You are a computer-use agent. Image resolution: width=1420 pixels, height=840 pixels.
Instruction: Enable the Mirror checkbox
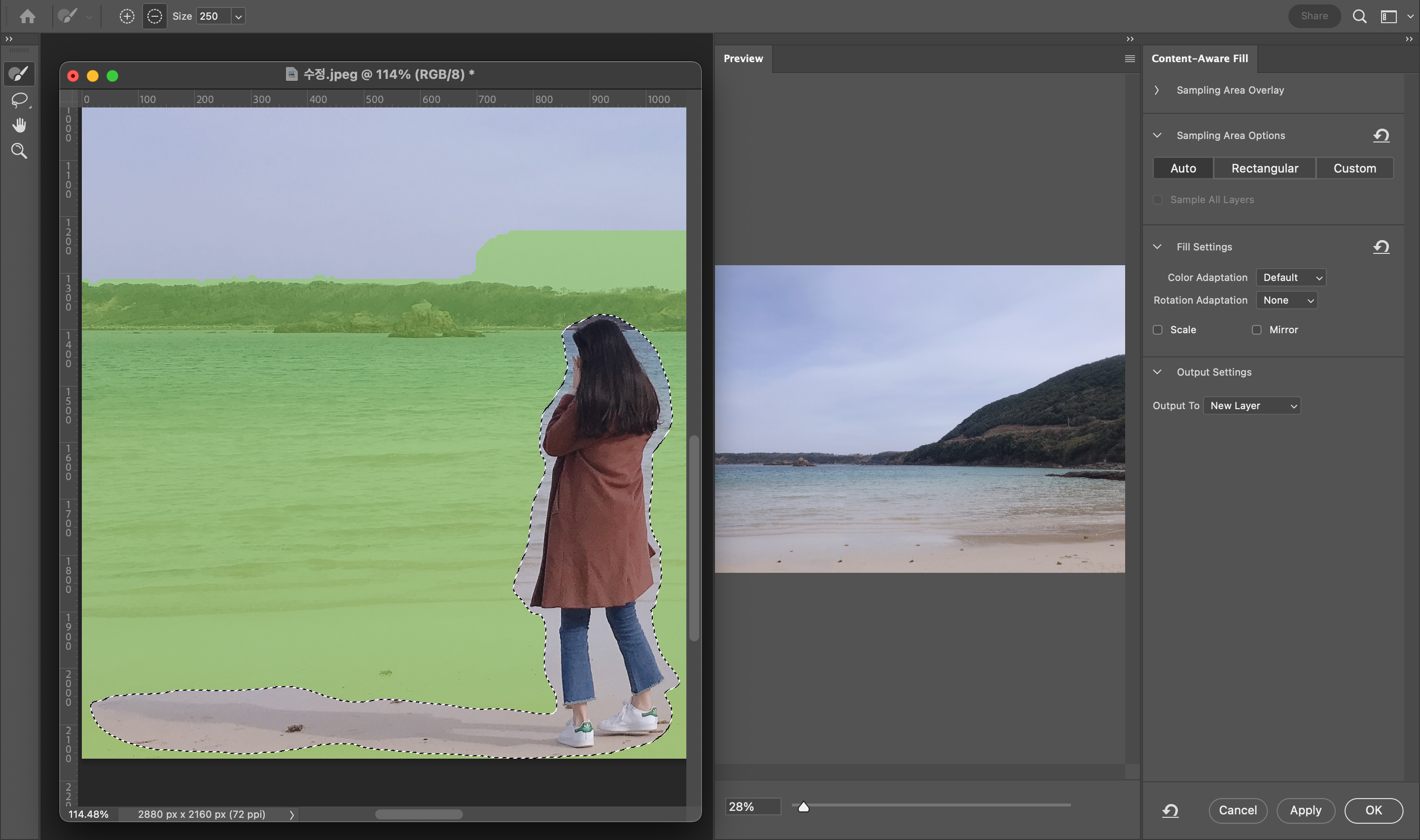(1256, 329)
